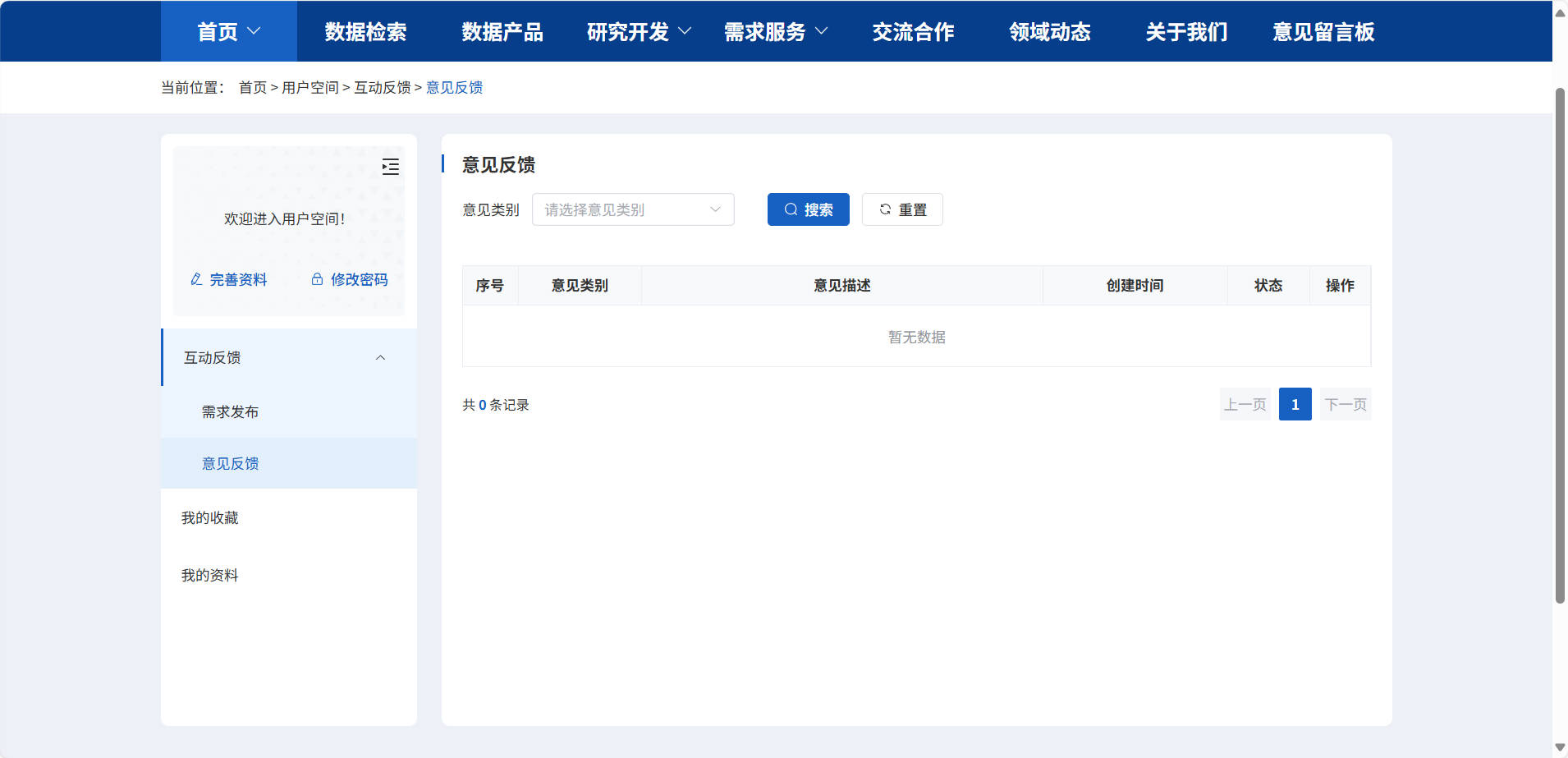Select 需求发布 in the sidebar
Image resolution: width=1568 pixels, height=758 pixels.
pyautogui.click(x=229, y=411)
